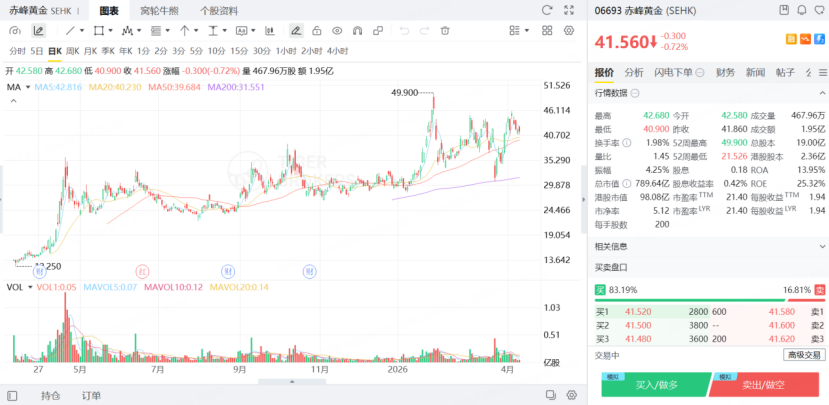Click the save note icon beside stock name
Screen dimensions: 829x405
[785, 10]
